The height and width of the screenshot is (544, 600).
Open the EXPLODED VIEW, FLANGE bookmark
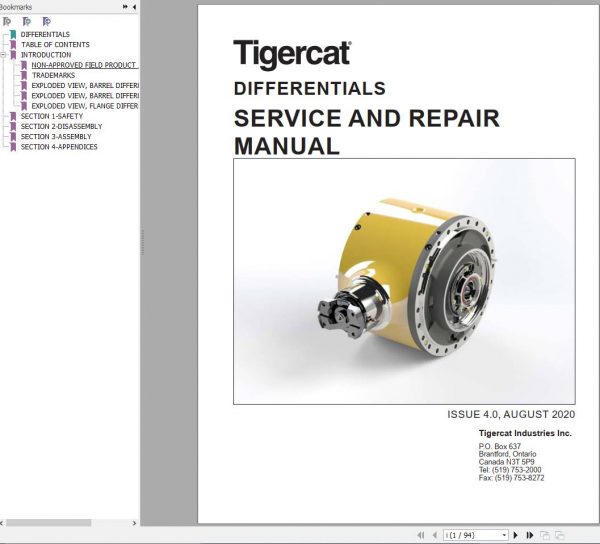85,106
